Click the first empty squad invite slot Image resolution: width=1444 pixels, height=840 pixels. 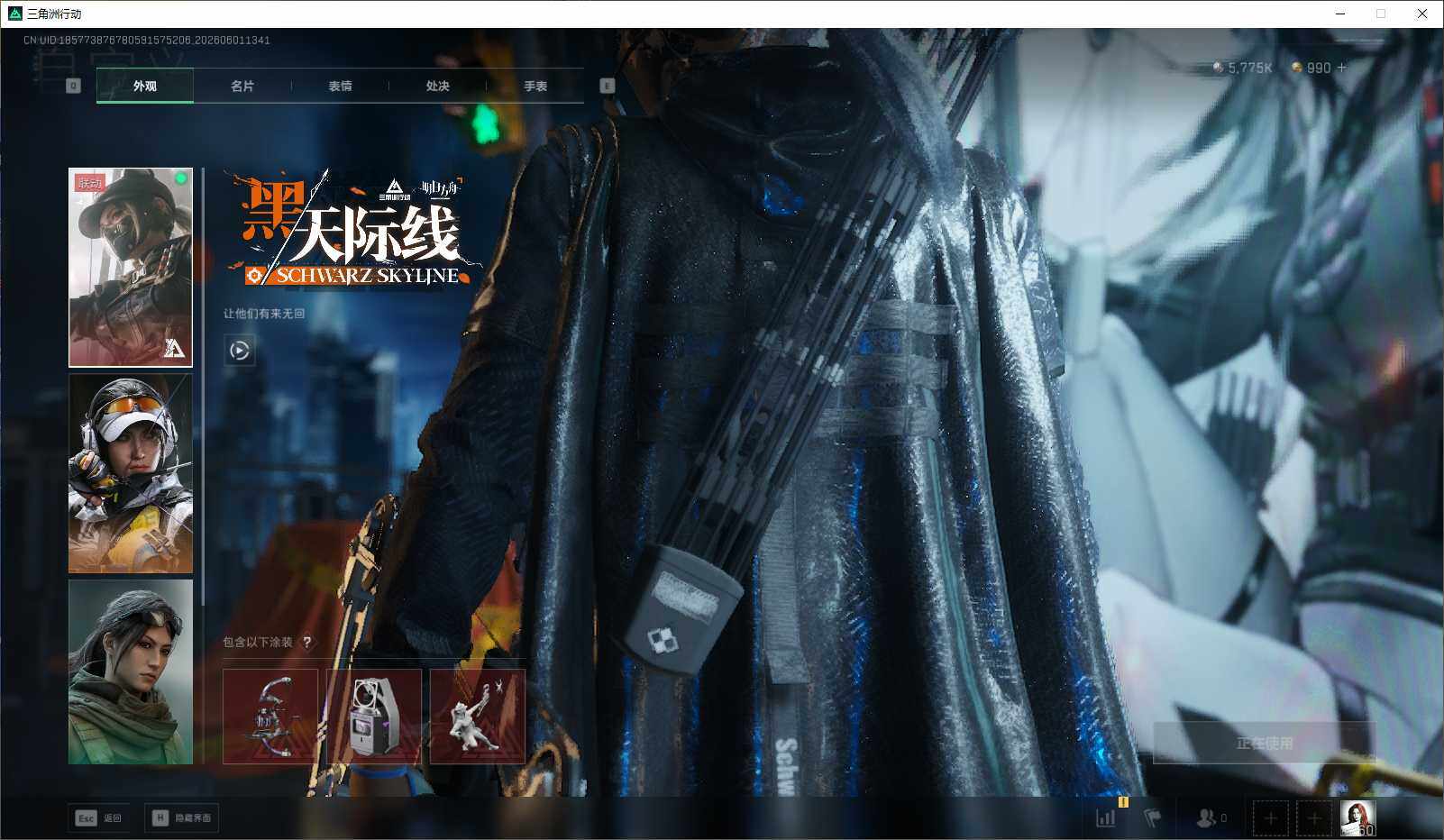click(1270, 817)
